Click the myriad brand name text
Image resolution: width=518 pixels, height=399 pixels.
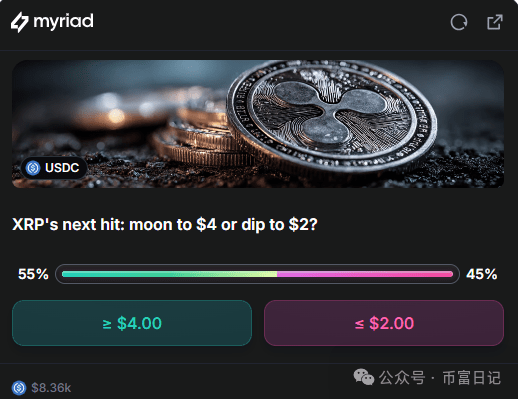63,22
